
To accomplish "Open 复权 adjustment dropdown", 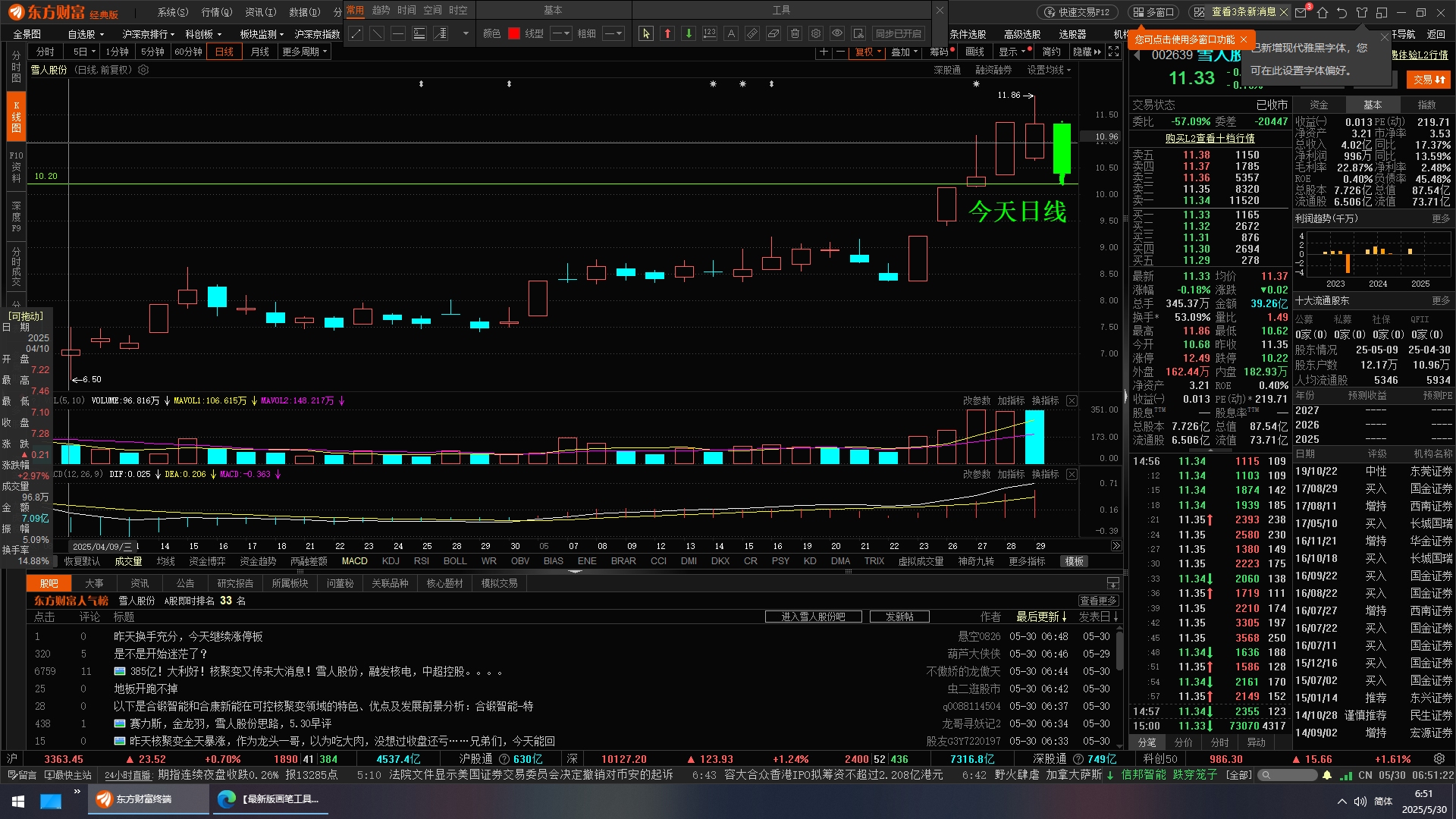I will (868, 52).
